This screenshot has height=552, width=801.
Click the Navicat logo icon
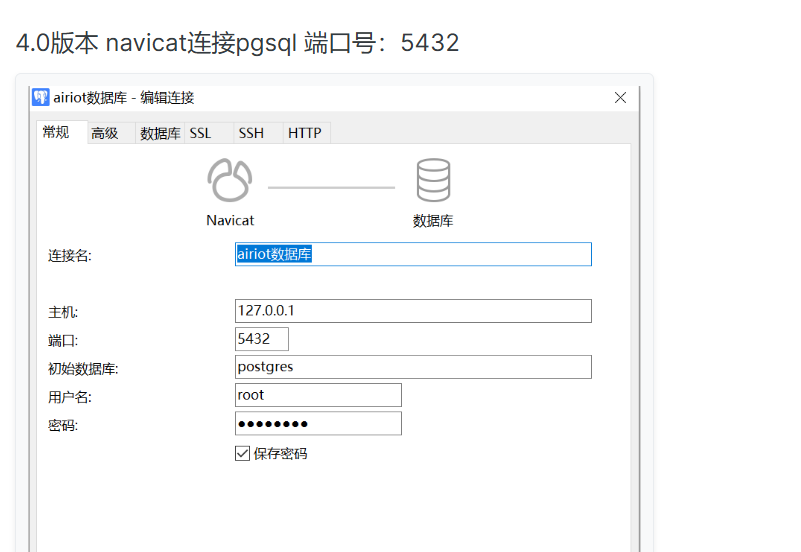[230, 181]
